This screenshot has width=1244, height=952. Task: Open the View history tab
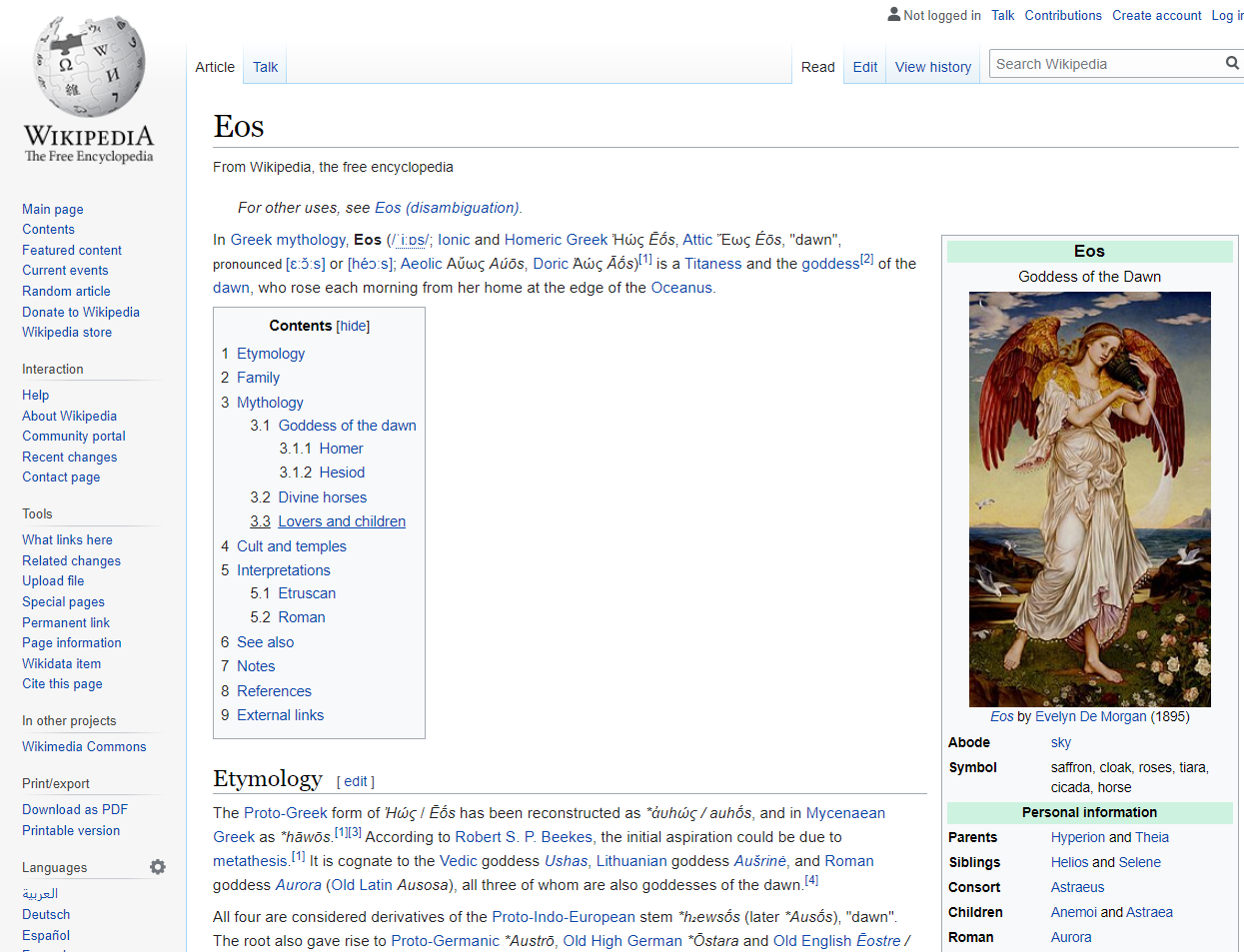coord(933,67)
